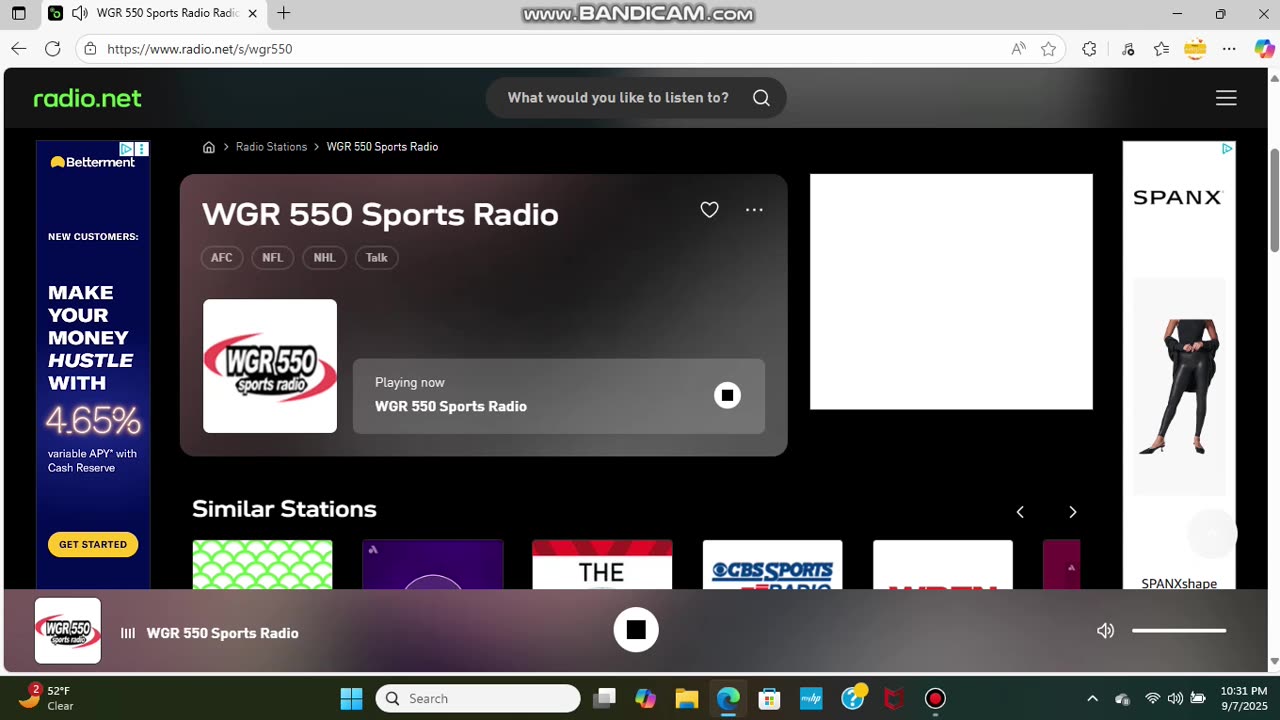
Task: Mute using the speaker volume icon
Action: (x=1105, y=631)
